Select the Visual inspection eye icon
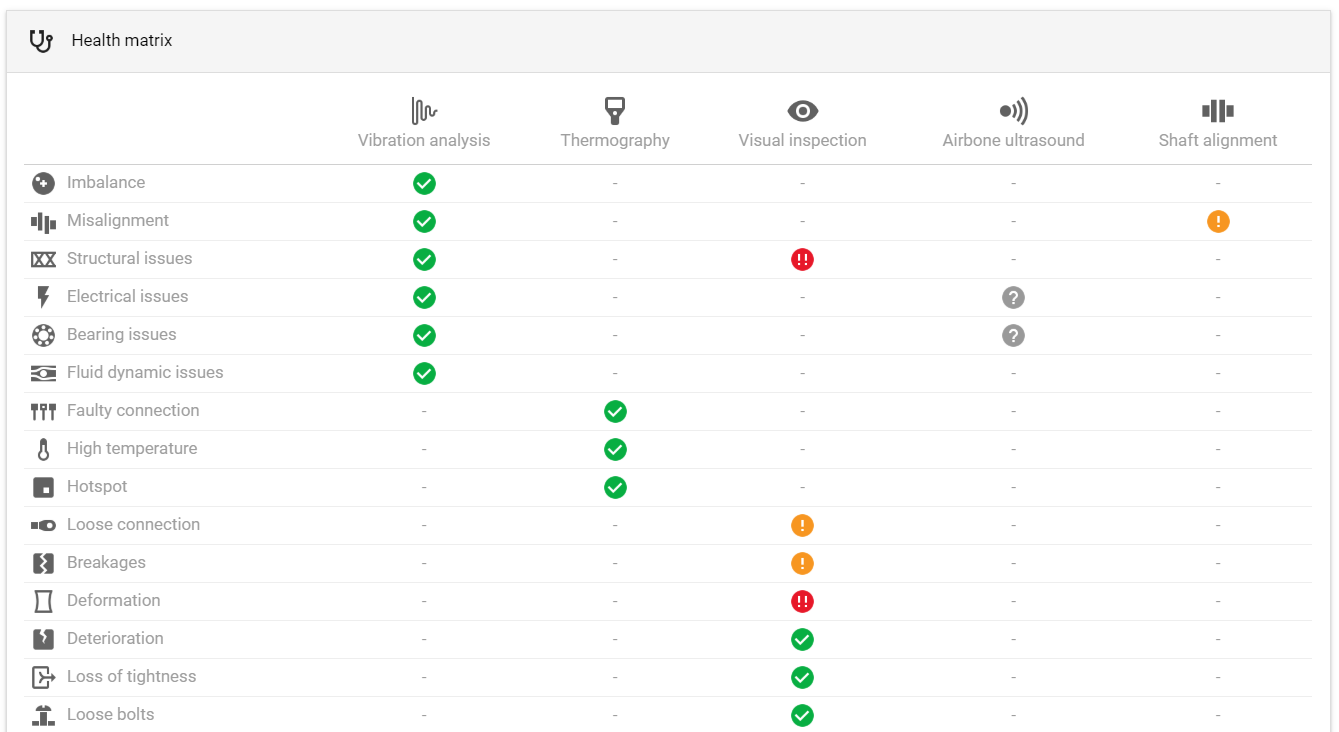Viewport: 1339px width, 732px height. click(802, 111)
